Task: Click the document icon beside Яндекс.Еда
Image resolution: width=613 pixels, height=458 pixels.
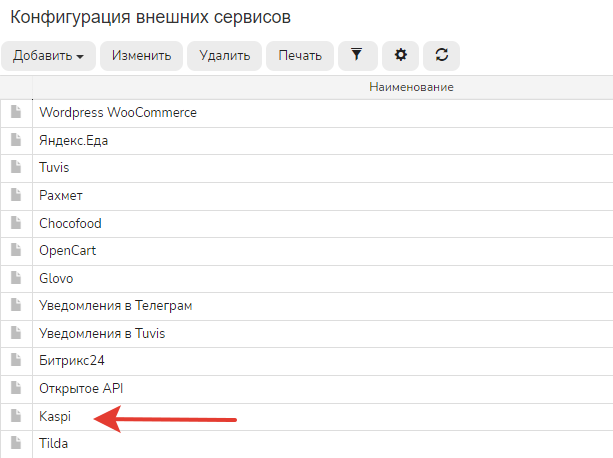Action: click(x=16, y=140)
